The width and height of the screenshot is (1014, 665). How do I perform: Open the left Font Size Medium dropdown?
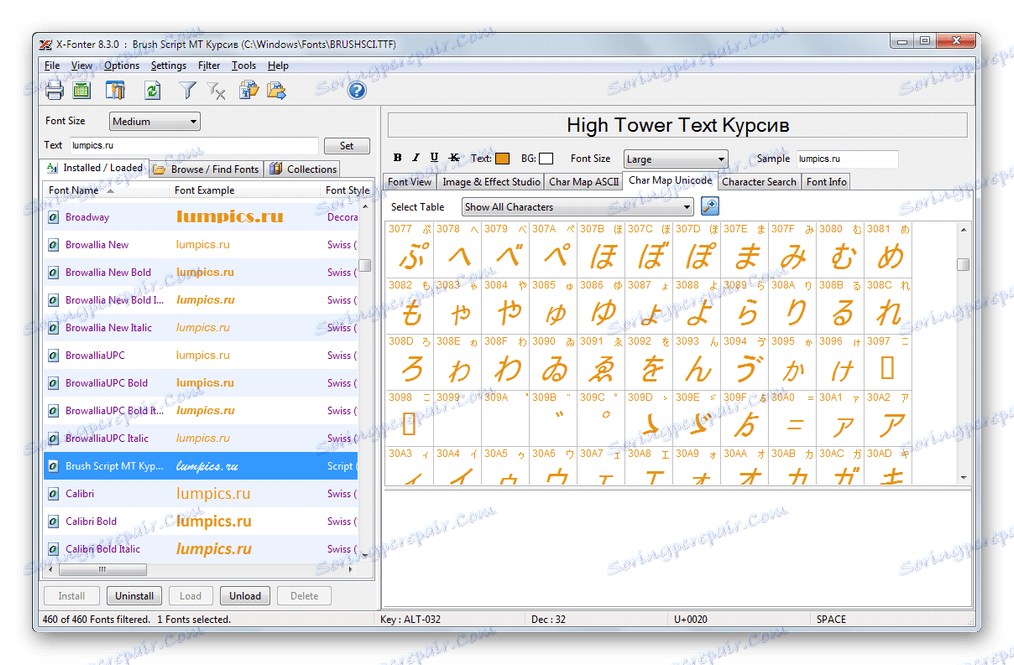(155, 121)
